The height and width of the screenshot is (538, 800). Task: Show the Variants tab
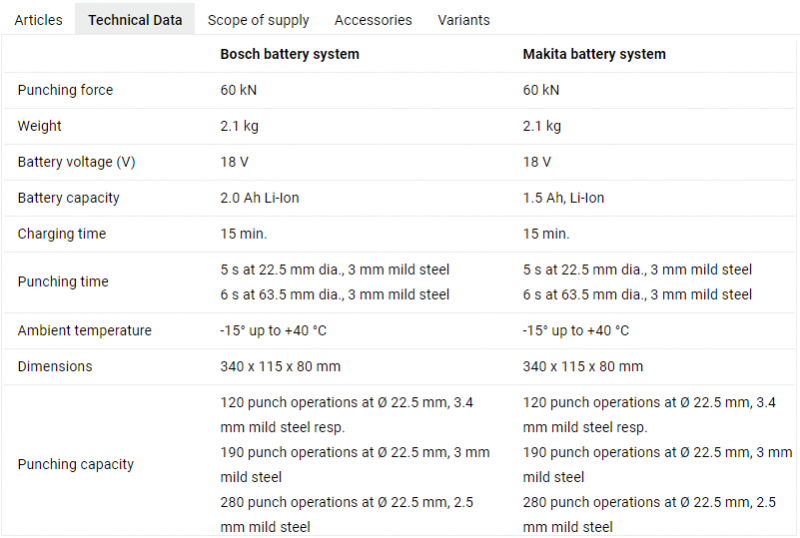point(464,20)
